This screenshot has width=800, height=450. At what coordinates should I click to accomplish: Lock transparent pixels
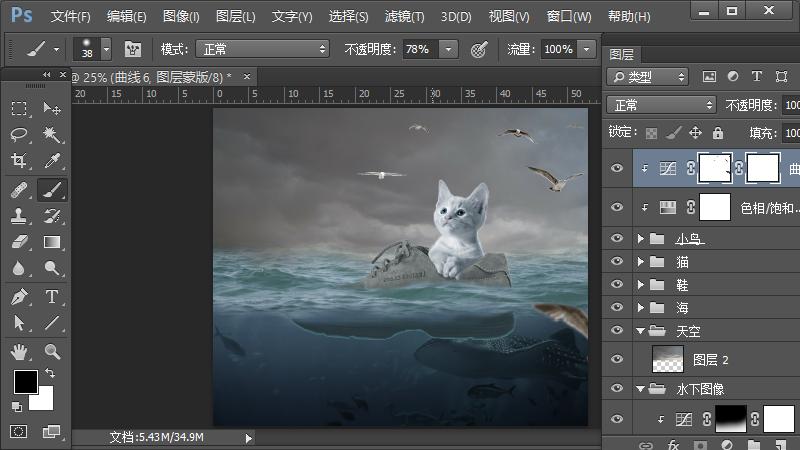pyautogui.click(x=652, y=133)
